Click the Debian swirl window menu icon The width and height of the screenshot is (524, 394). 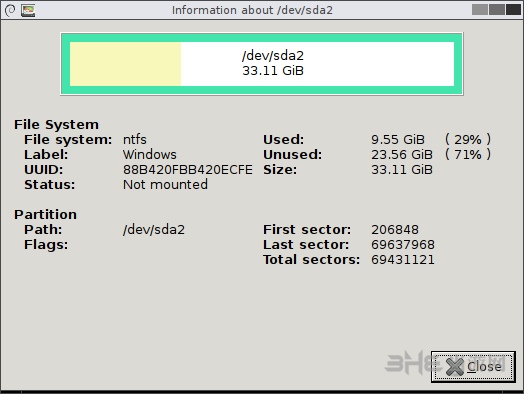point(10,10)
